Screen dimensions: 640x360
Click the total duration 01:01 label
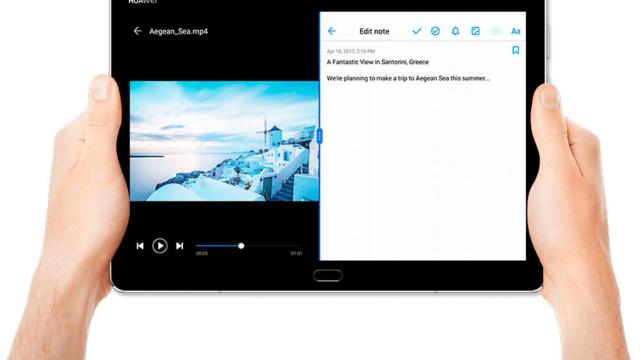(x=297, y=253)
